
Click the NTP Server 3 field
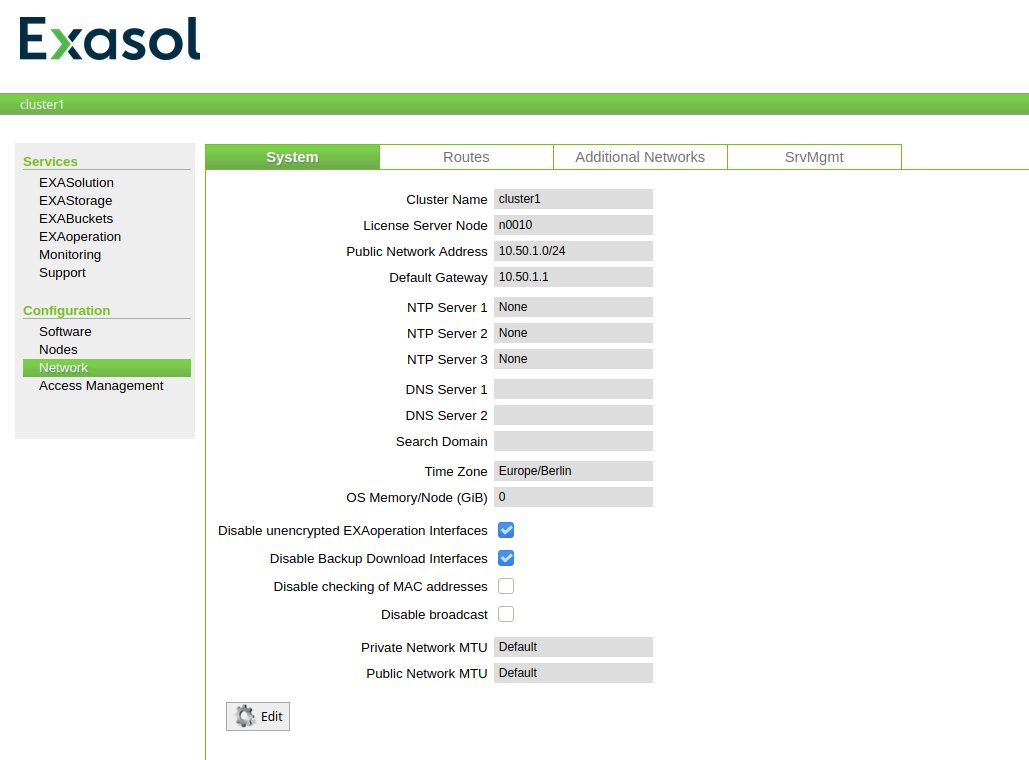(574, 359)
